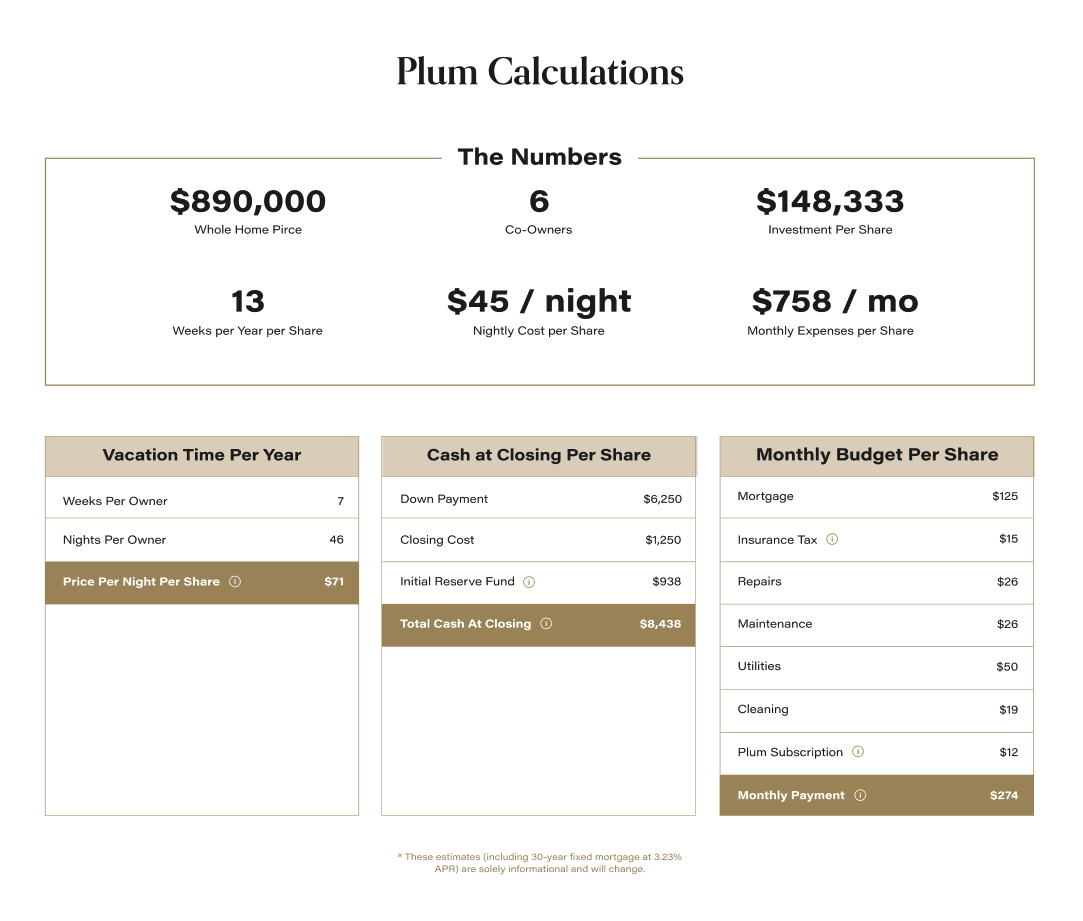This screenshot has height=921, width=1083.
Task: Select the Monthly Budget Per Share header
Action: [x=876, y=456]
